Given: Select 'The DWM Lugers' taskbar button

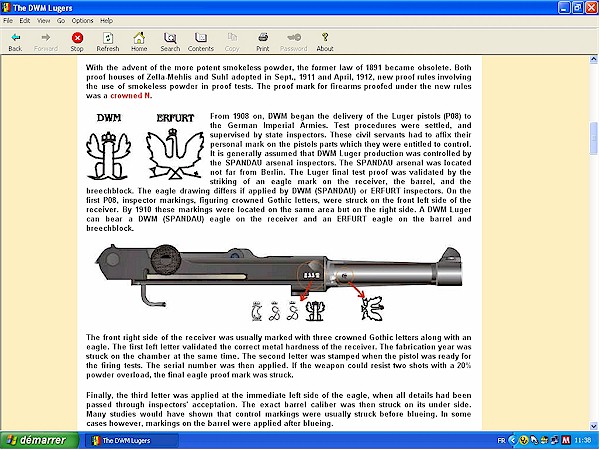Looking at the screenshot, I should click(131, 441).
